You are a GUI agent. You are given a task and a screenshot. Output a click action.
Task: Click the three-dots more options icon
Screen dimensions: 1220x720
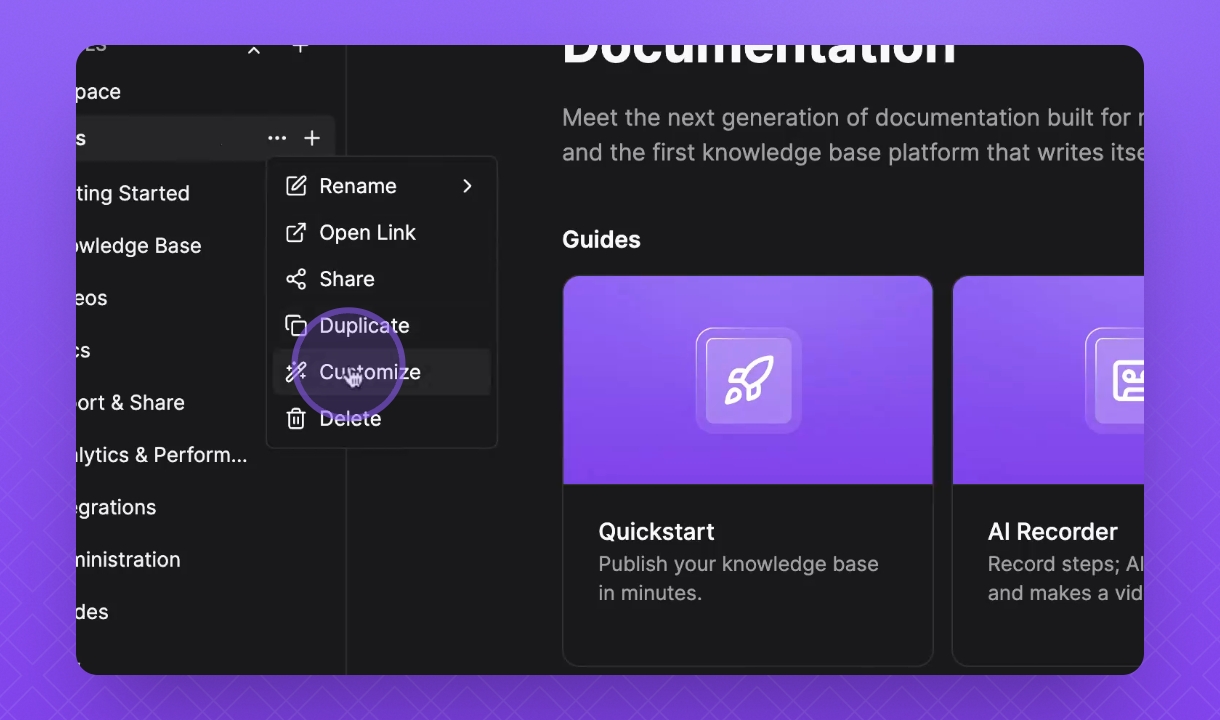coord(277,138)
